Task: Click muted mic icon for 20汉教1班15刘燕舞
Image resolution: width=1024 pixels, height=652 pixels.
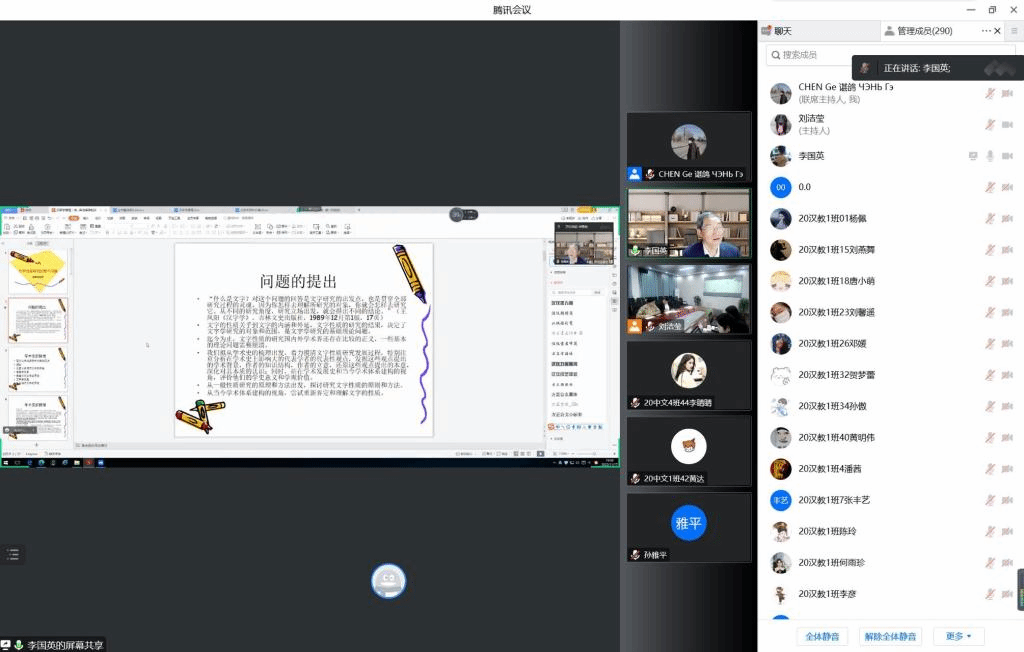Action: pyautogui.click(x=990, y=250)
